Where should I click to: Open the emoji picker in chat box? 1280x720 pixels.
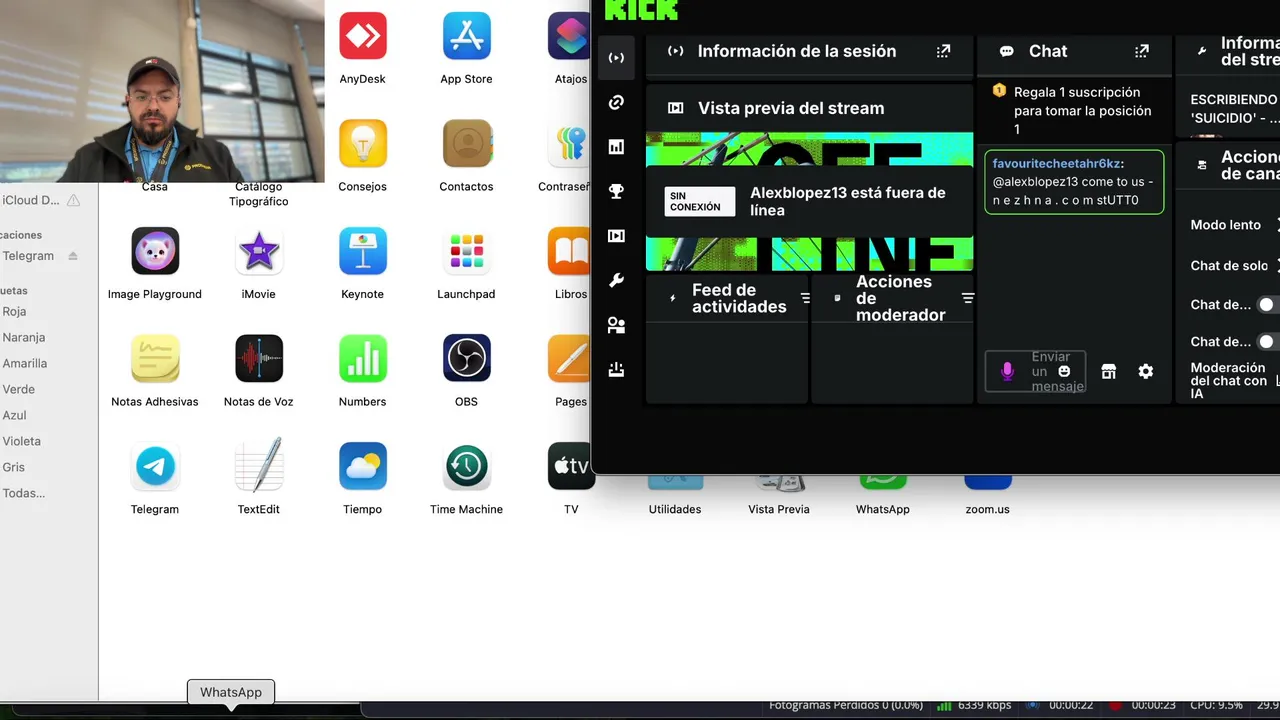1064,371
